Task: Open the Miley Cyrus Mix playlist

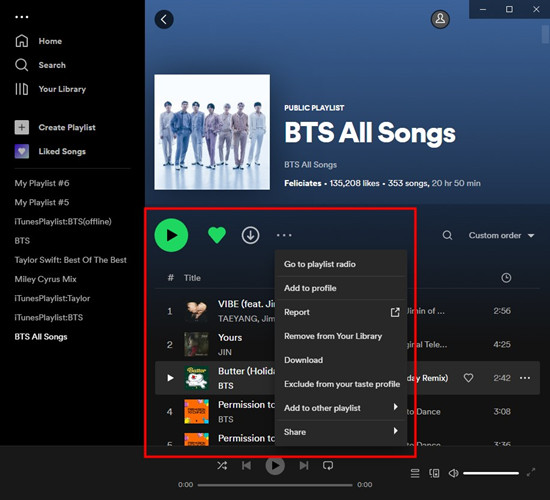Action: coord(46,279)
